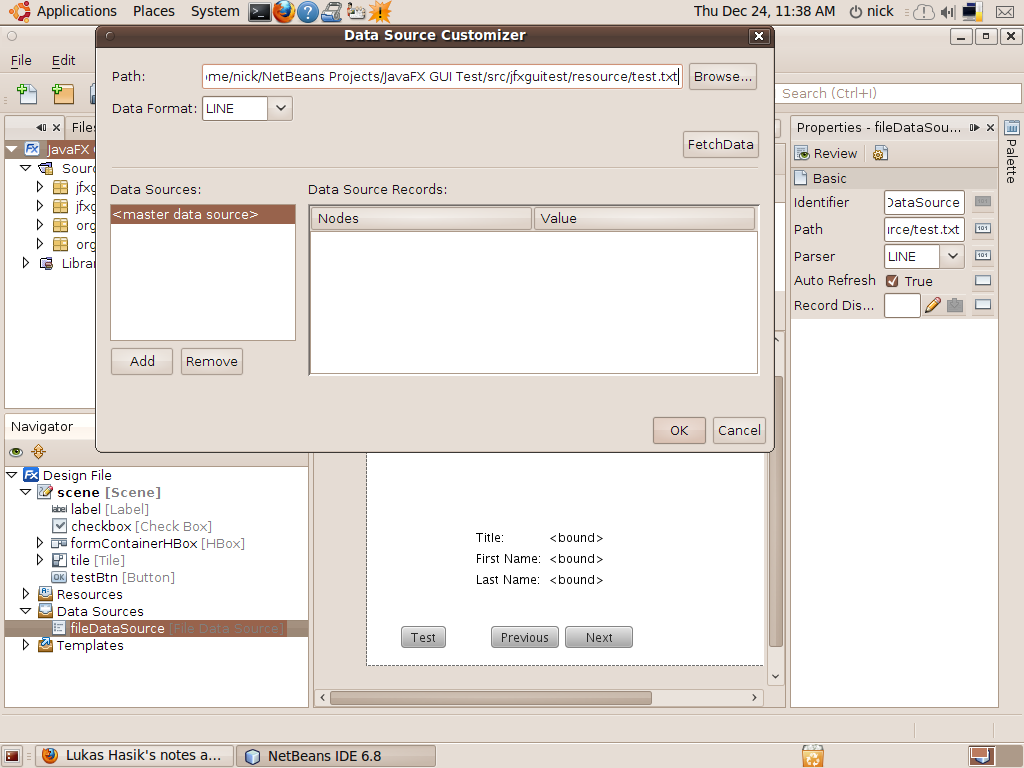Click the gear document icon in Properties toolbar
1024x768 pixels.
click(880, 153)
